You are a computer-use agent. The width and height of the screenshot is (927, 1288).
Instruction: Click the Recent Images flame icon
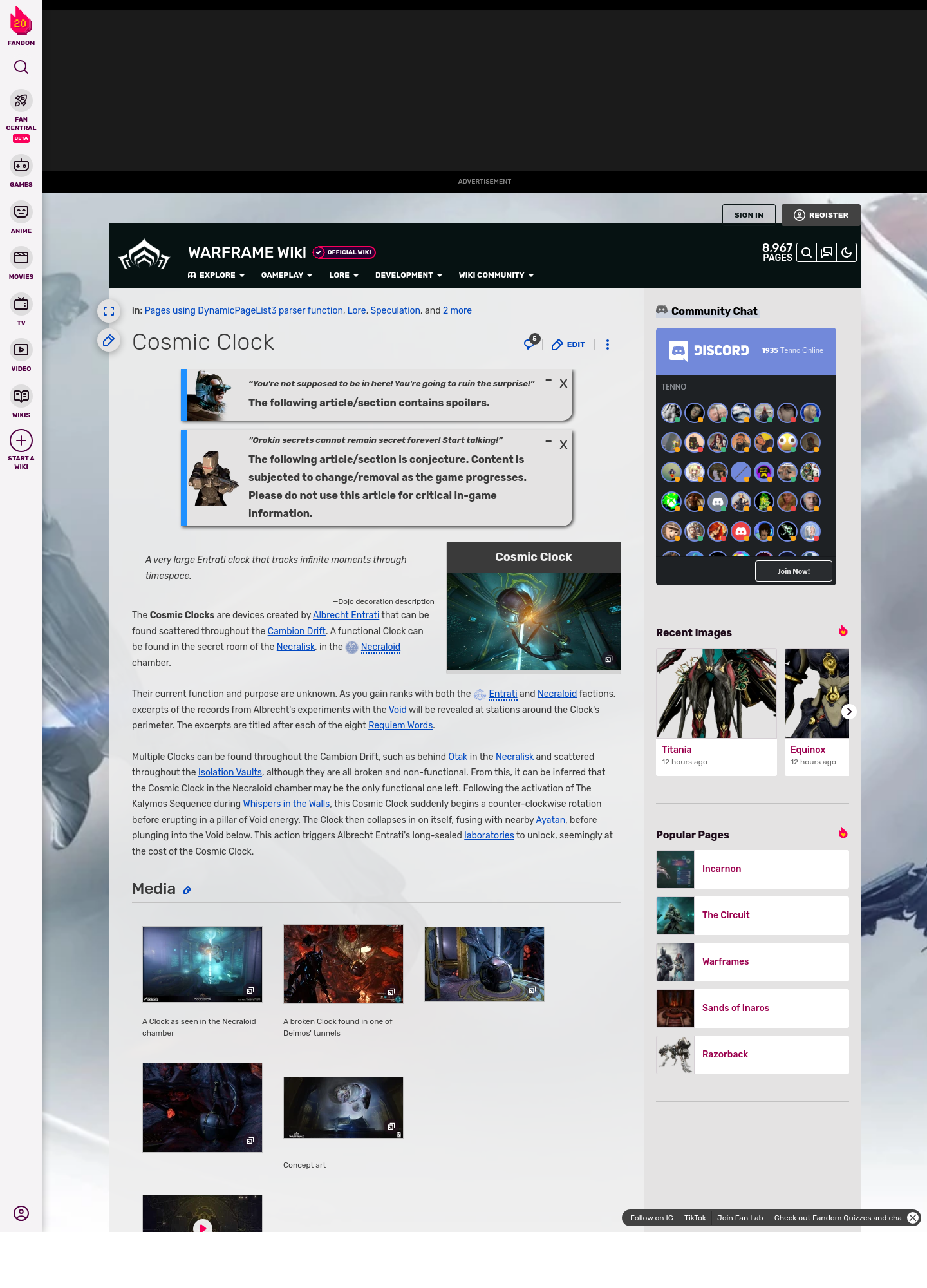click(x=843, y=631)
